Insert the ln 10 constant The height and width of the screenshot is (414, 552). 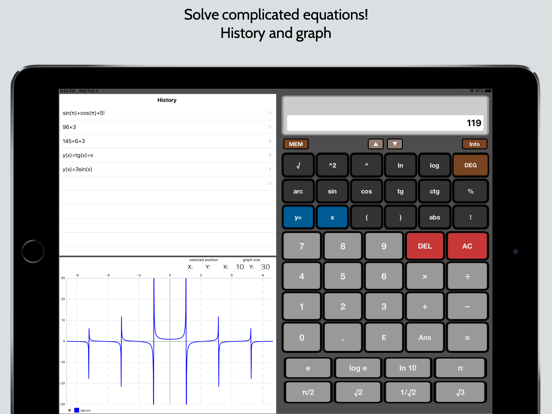(408, 368)
